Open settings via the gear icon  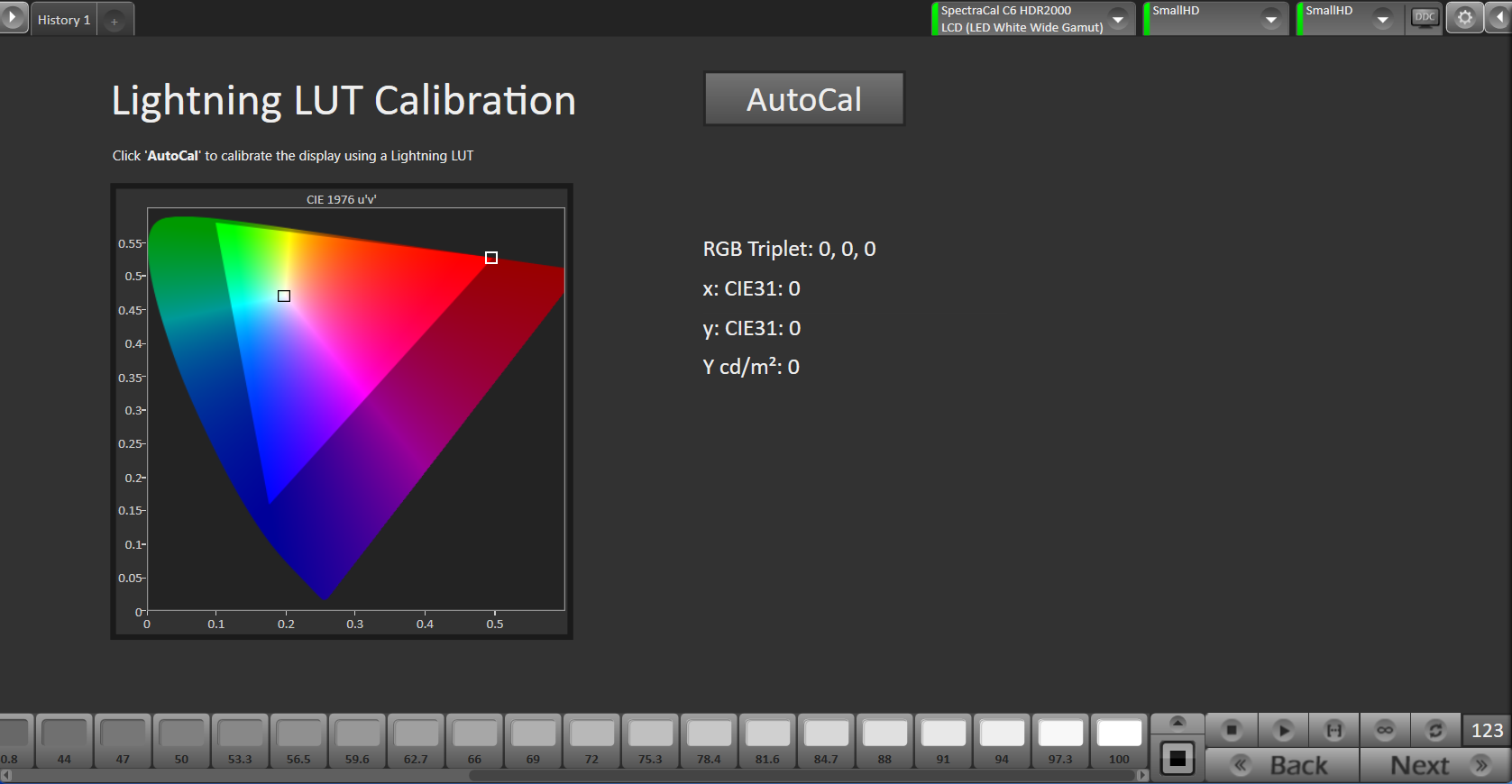coord(1465,18)
